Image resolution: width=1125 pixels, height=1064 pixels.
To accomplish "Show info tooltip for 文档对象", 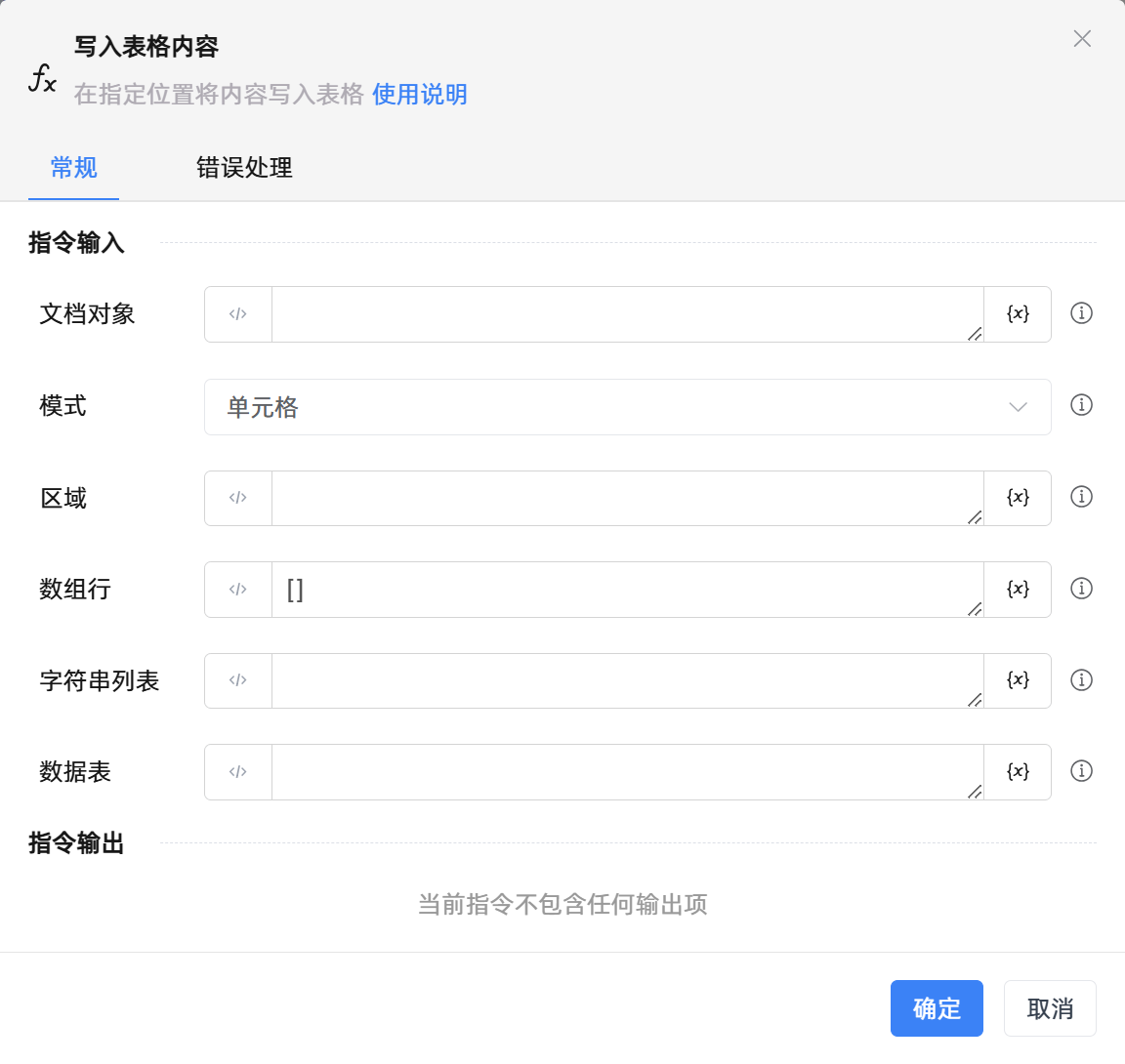I will coord(1081,313).
